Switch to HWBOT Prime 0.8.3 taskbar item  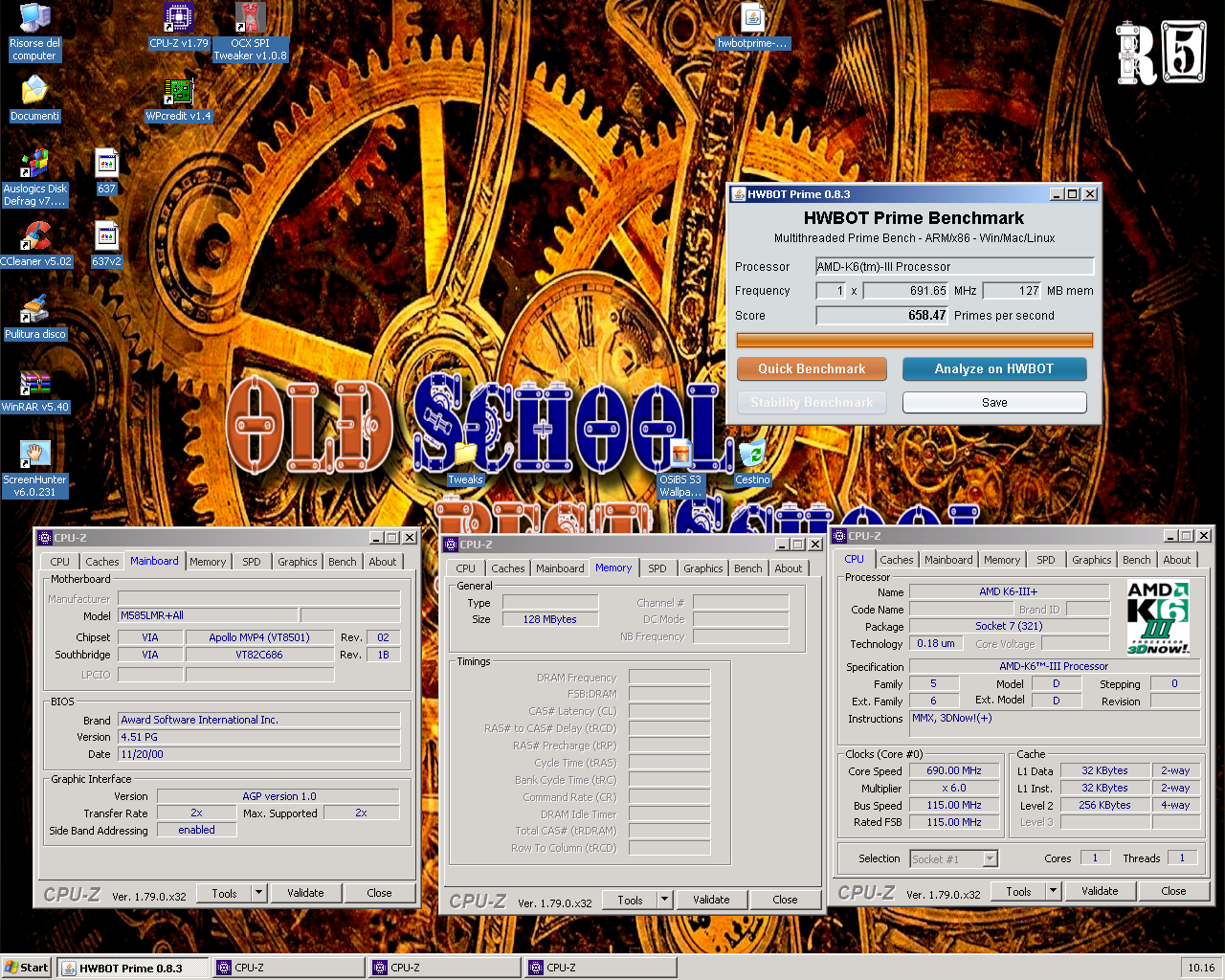tap(132, 968)
